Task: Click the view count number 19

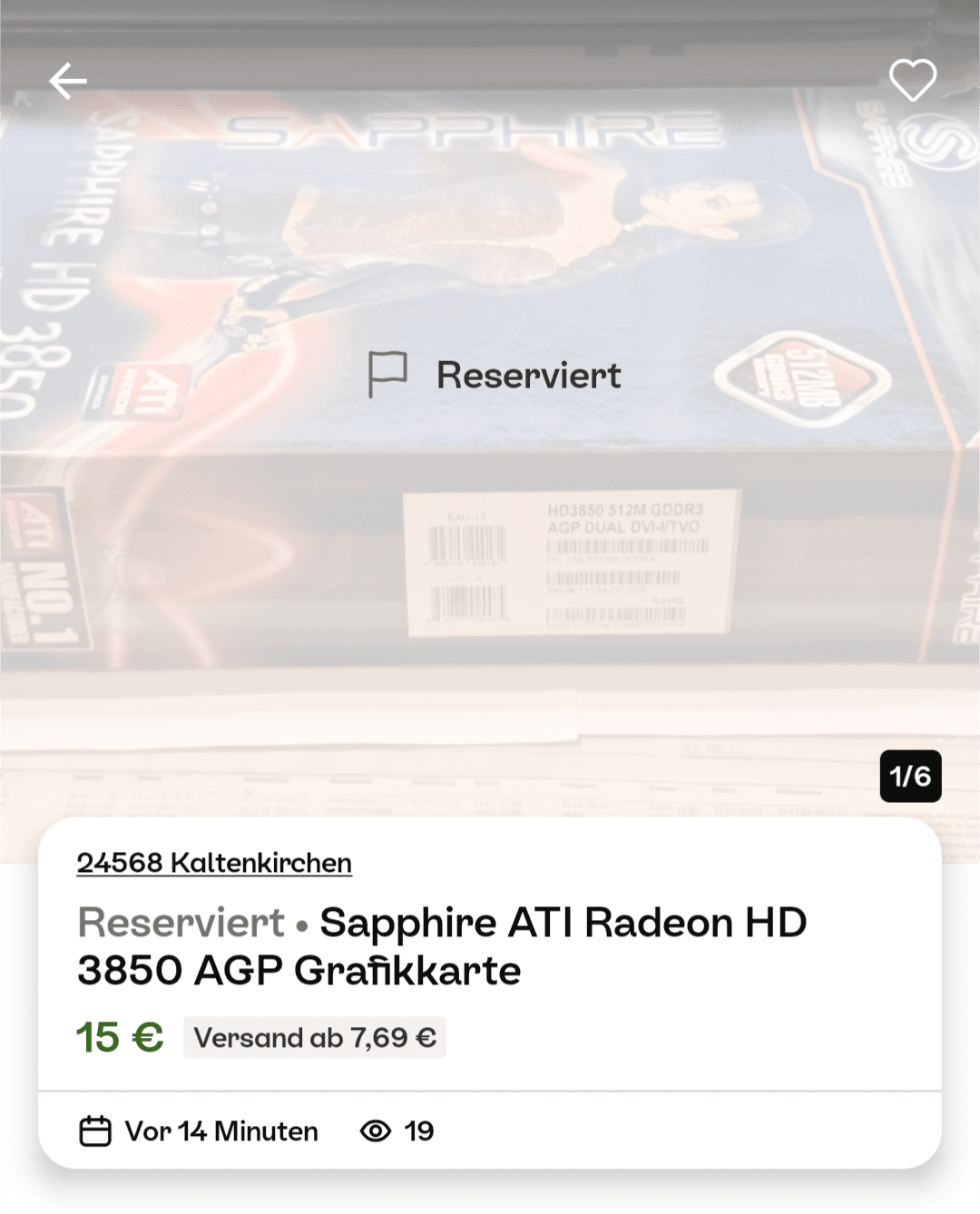Action: 419,1131
